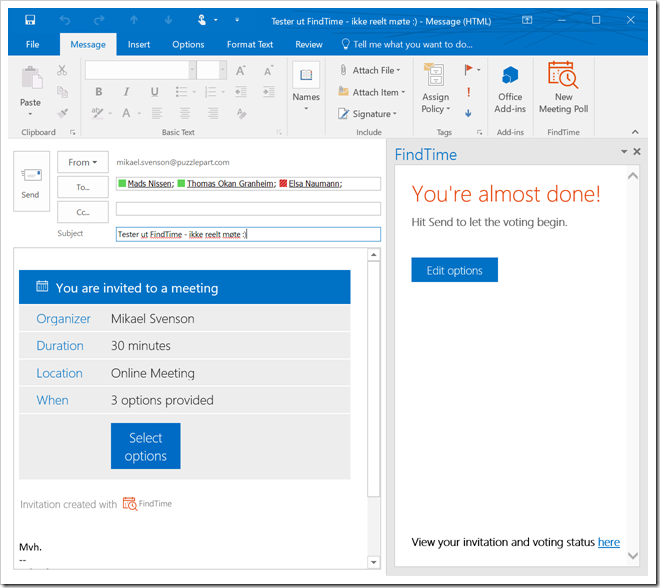Click the Save icon in quick access toolbar
The height and width of the screenshot is (588, 660).
point(30,20)
